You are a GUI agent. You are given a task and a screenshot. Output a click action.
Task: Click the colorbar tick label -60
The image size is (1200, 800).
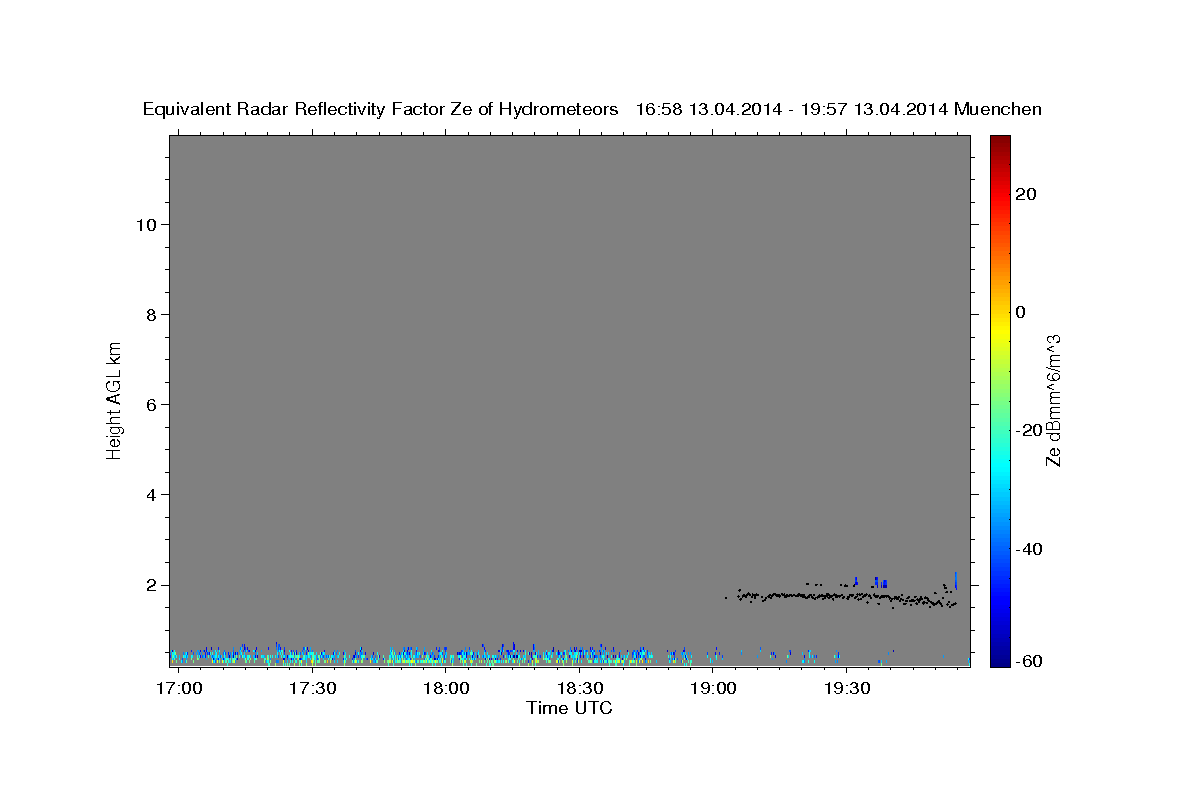tap(1028, 661)
